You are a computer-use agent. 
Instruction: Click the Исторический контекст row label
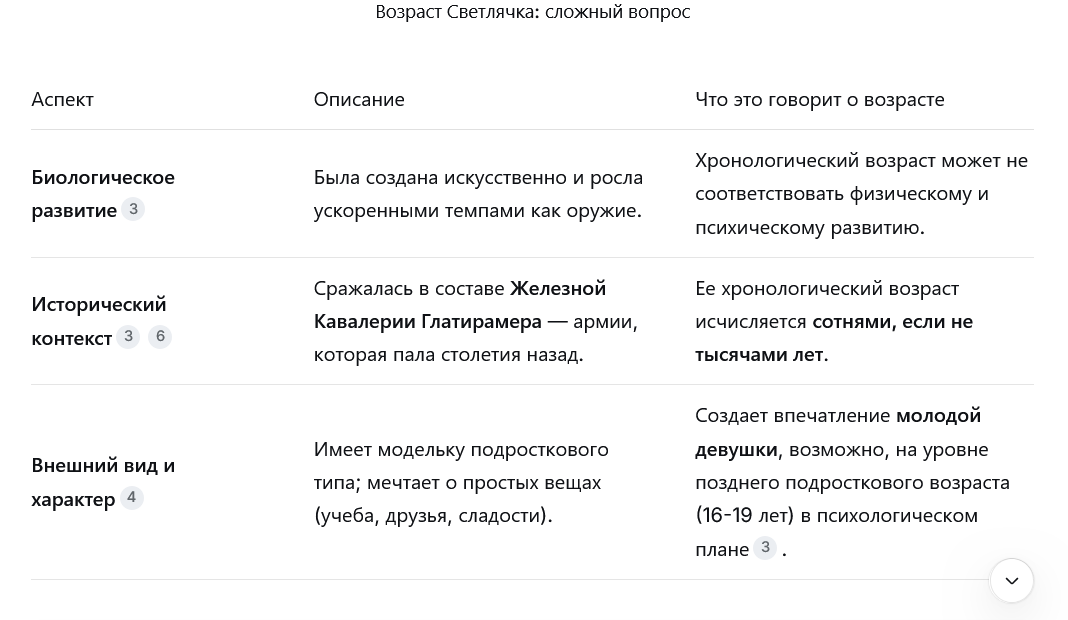tap(99, 321)
